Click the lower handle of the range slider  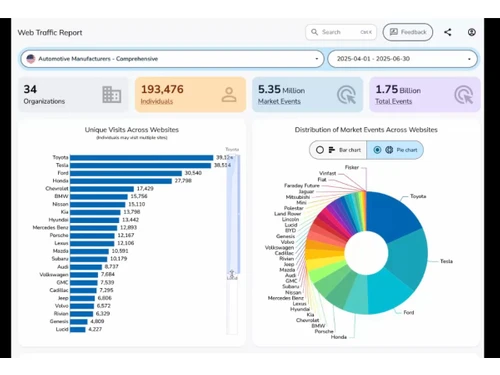click(232, 274)
